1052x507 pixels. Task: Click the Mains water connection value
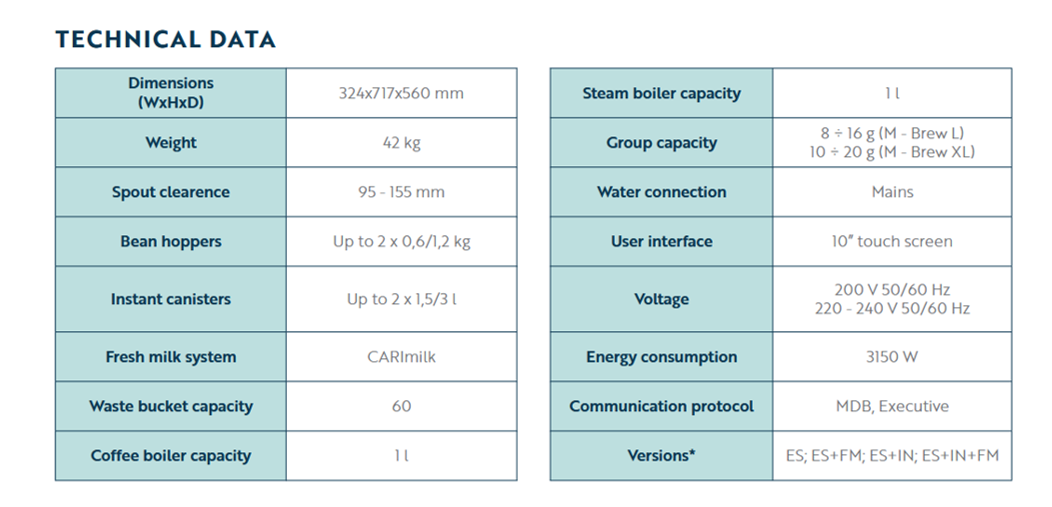tap(892, 192)
